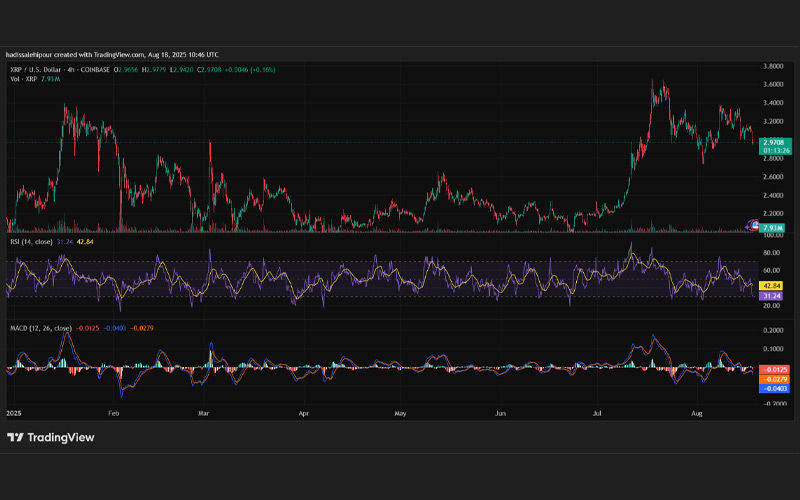Click the Mar label on time axis

coord(204,413)
